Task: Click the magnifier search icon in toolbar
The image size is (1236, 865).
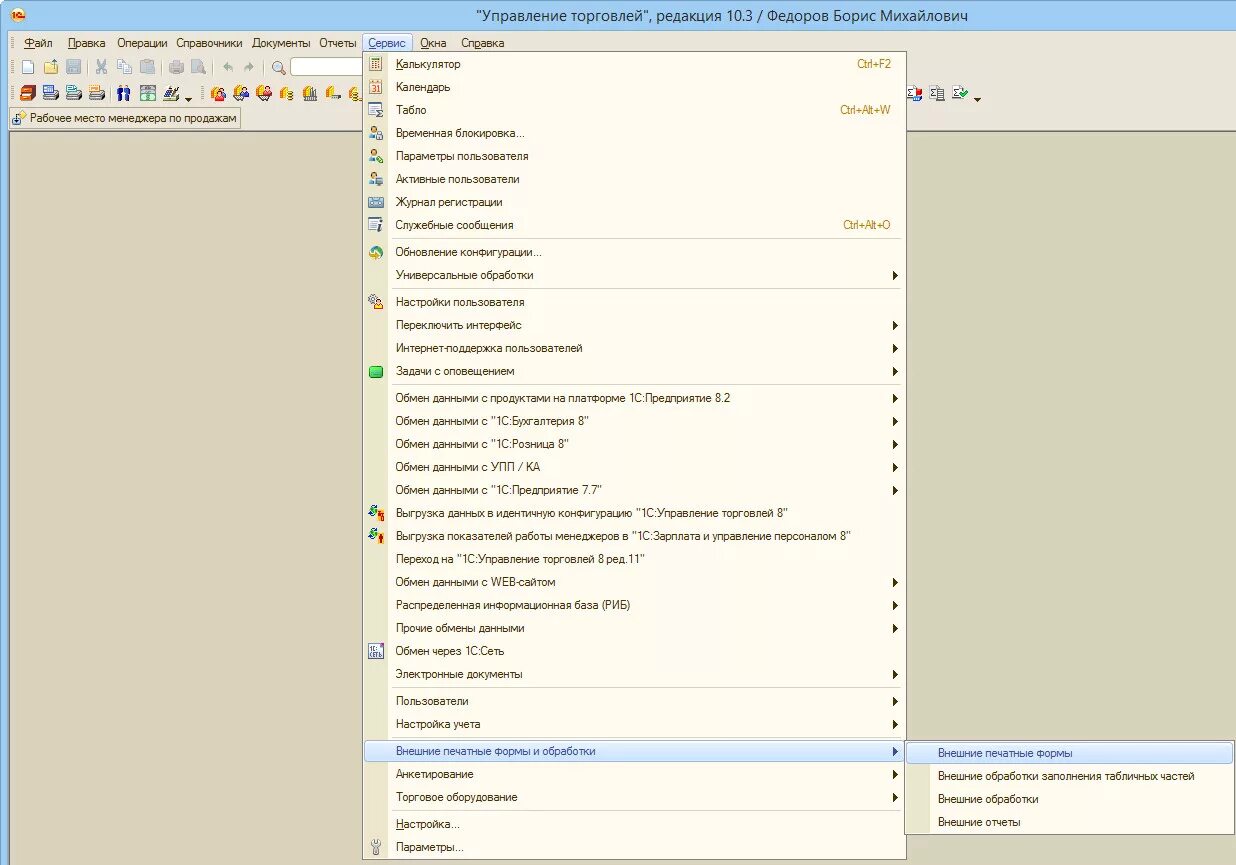Action: coord(279,67)
